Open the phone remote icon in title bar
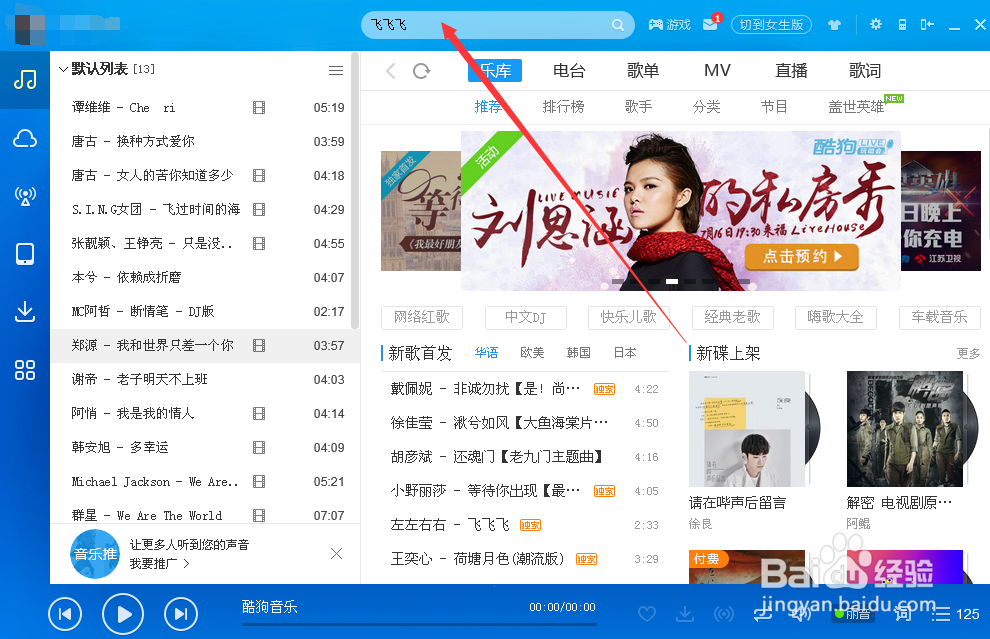Viewport: 990px width, 639px height. [x=902, y=25]
